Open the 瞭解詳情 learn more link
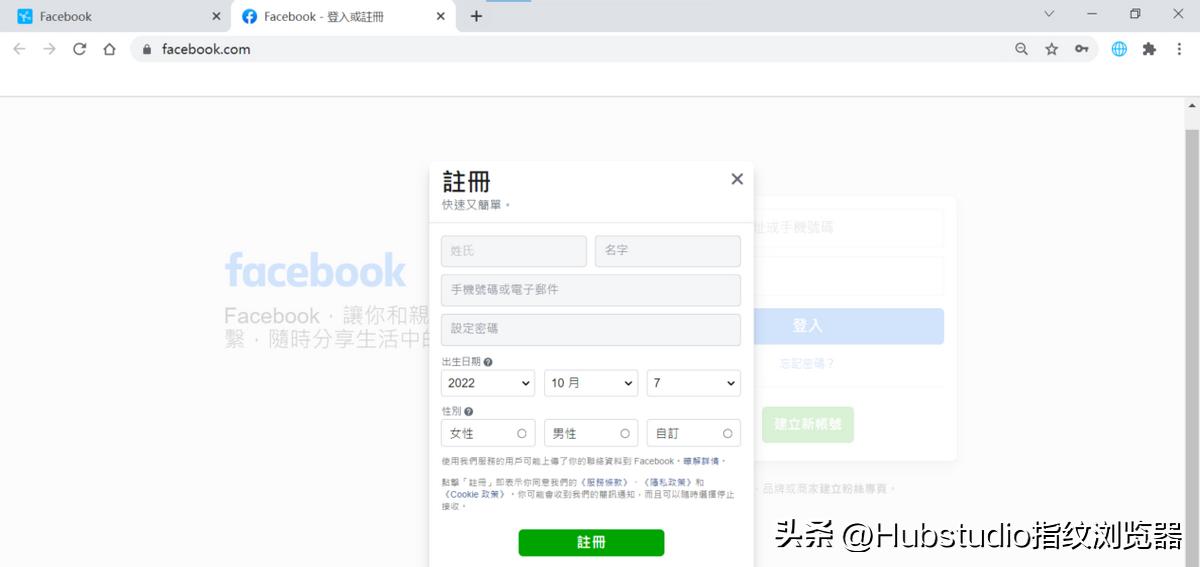Viewport: 1200px width, 567px height. click(x=702, y=461)
